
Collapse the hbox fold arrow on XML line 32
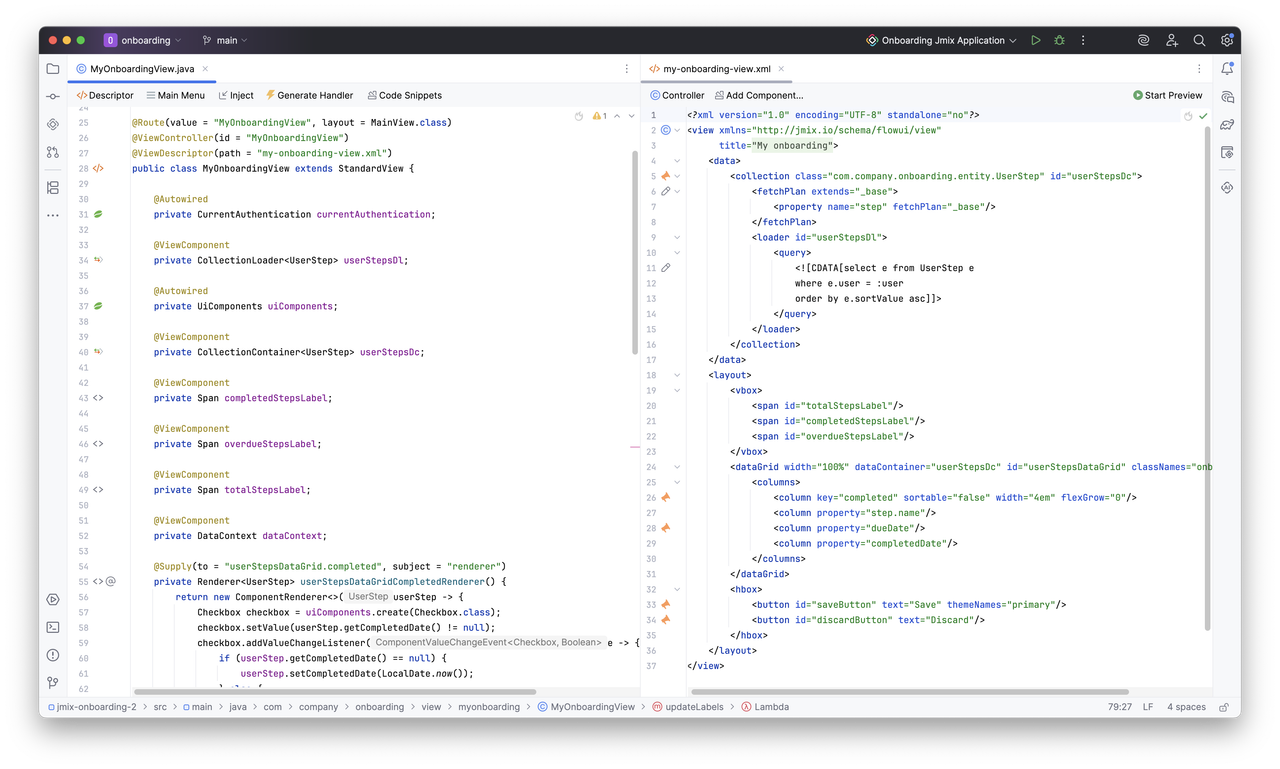678,589
